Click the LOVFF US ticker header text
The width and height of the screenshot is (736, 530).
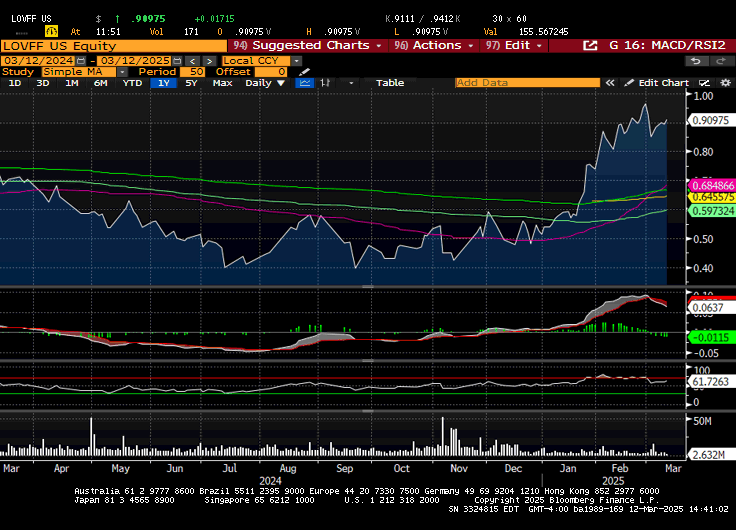31,19
